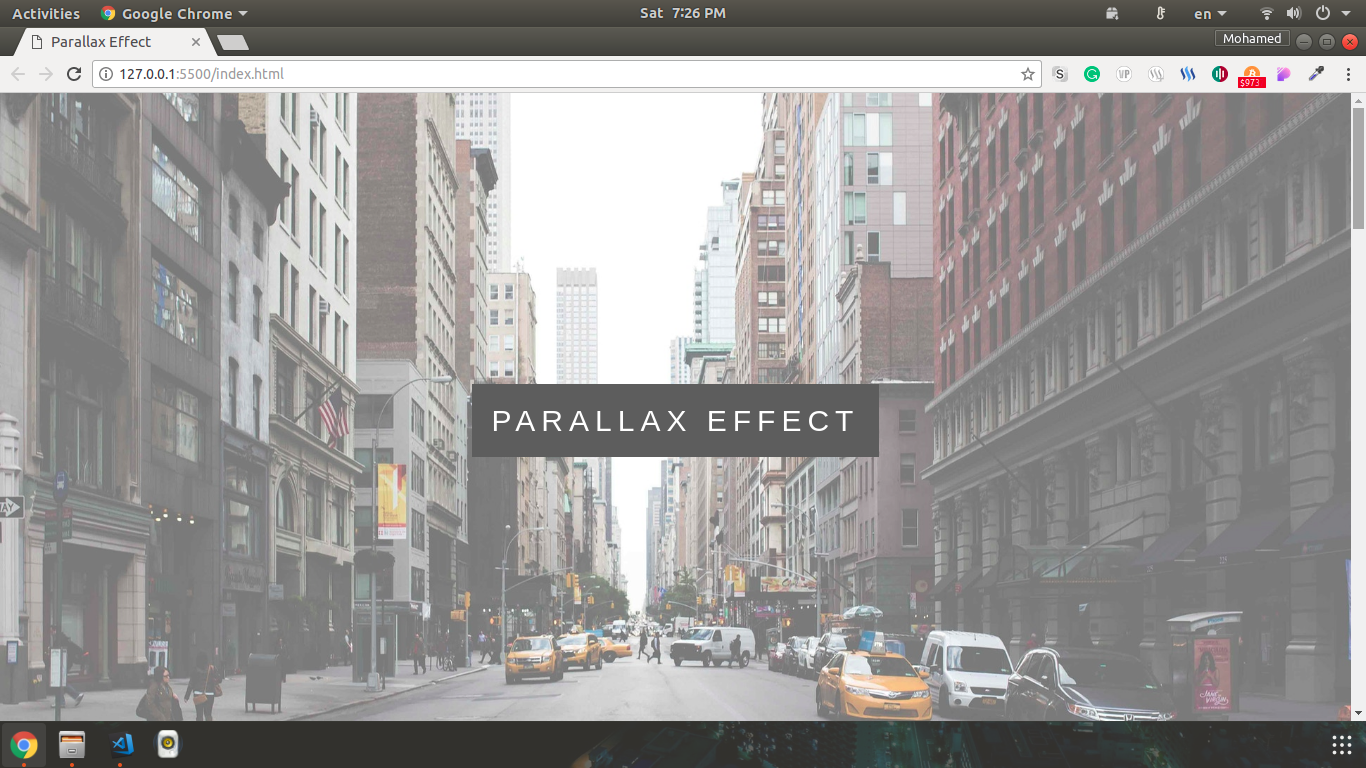1366x768 pixels.
Task: Open the speaker music app in the dock
Action: tap(168, 745)
